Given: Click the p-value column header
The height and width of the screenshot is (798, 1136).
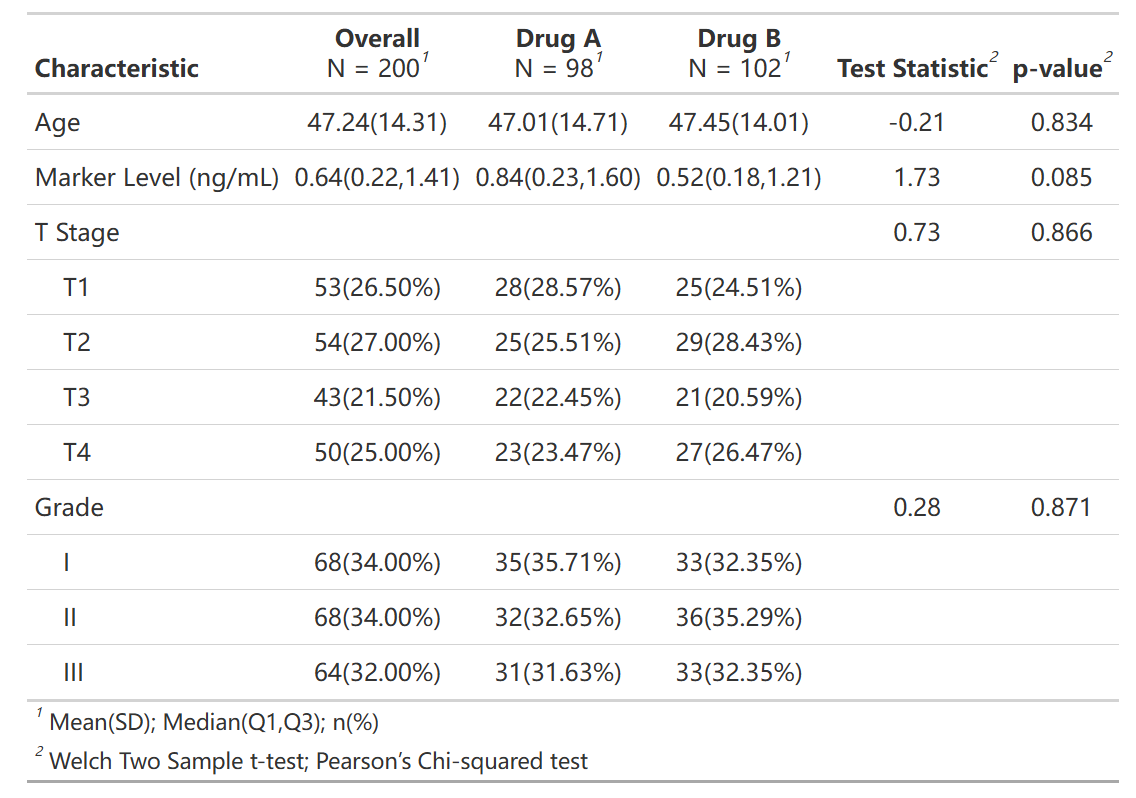Looking at the screenshot, I should tap(1061, 67).
